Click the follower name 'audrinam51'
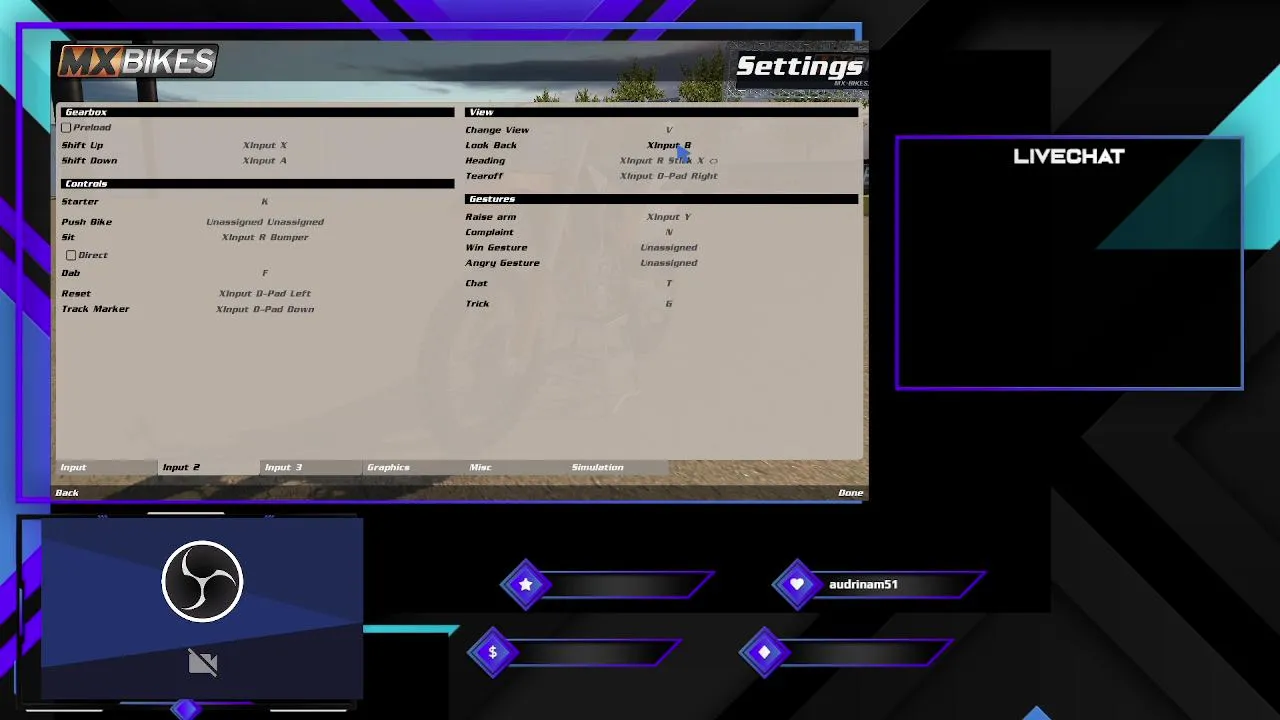1280x720 pixels. [863, 585]
